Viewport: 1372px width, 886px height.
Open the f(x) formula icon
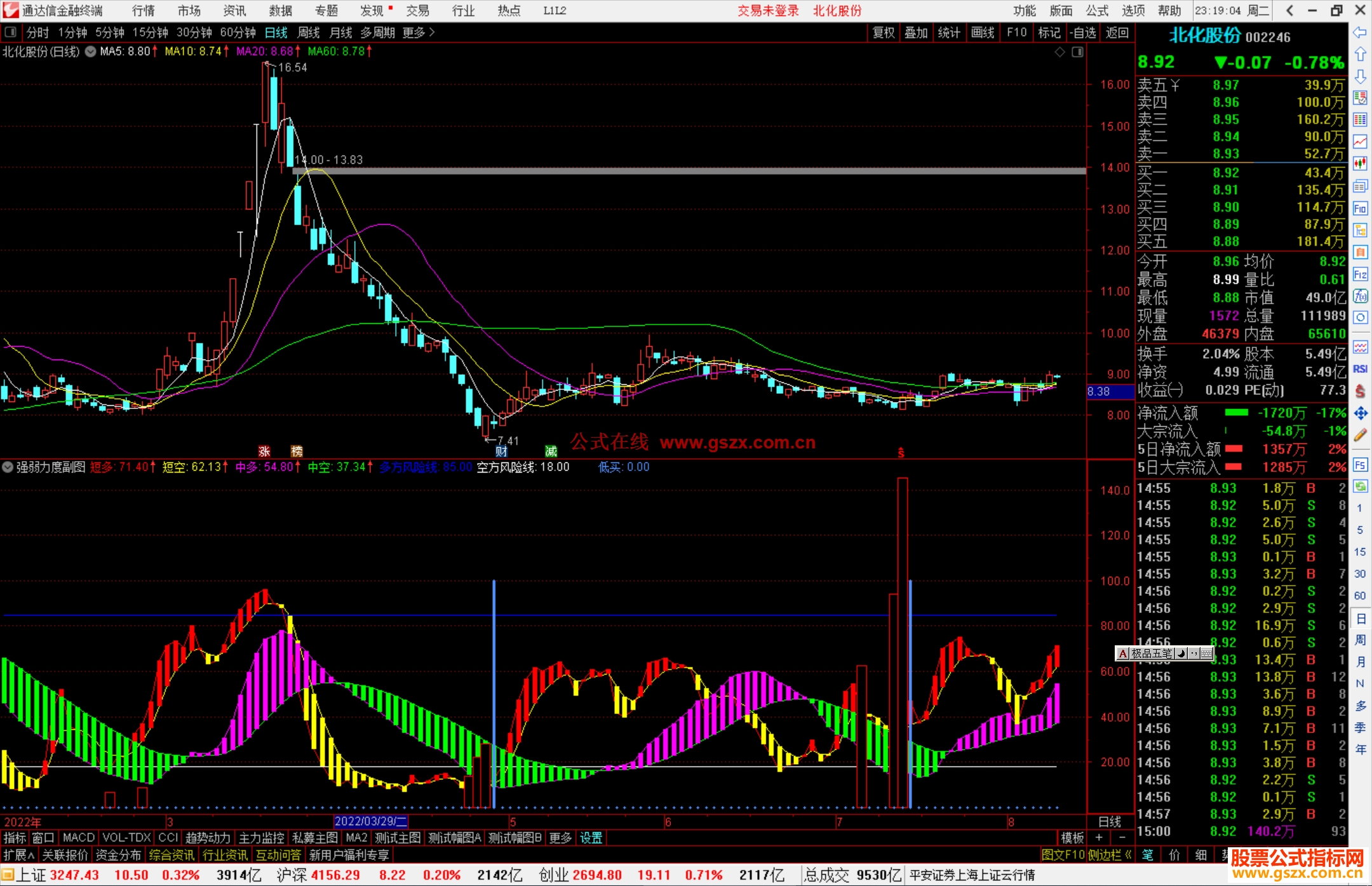[1360, 296]
